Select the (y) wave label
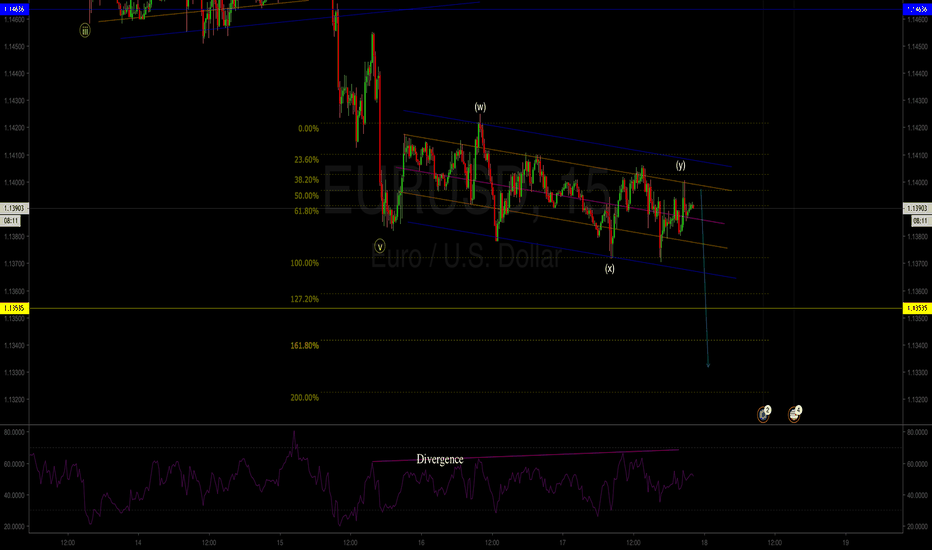Viewport: 932px width, 550px height. (x=681, y=165)
